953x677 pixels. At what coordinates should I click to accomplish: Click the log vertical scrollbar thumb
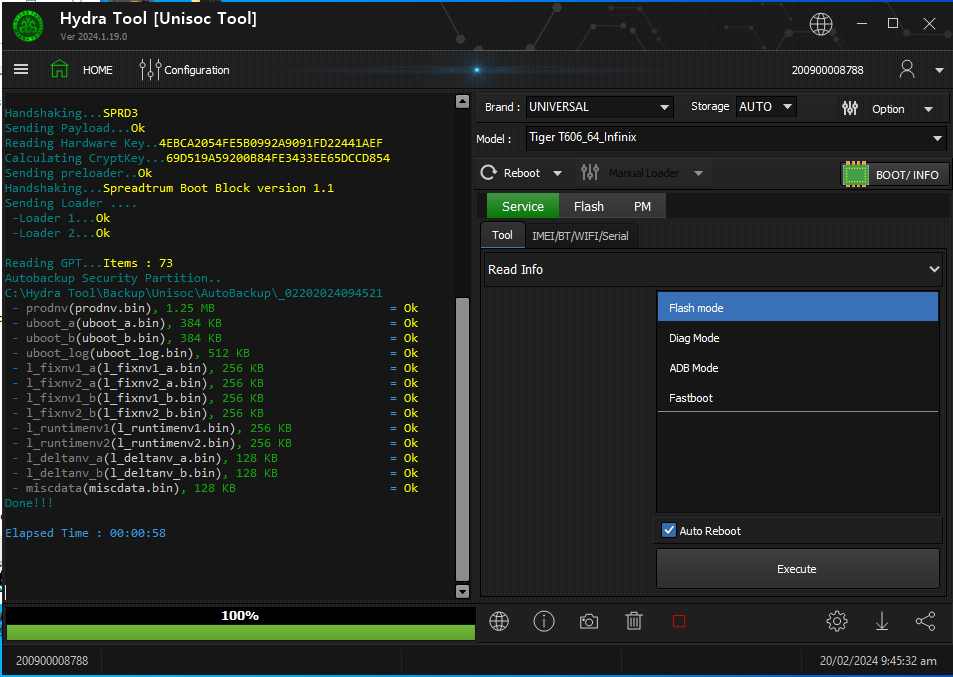click(x=463, y=439)
